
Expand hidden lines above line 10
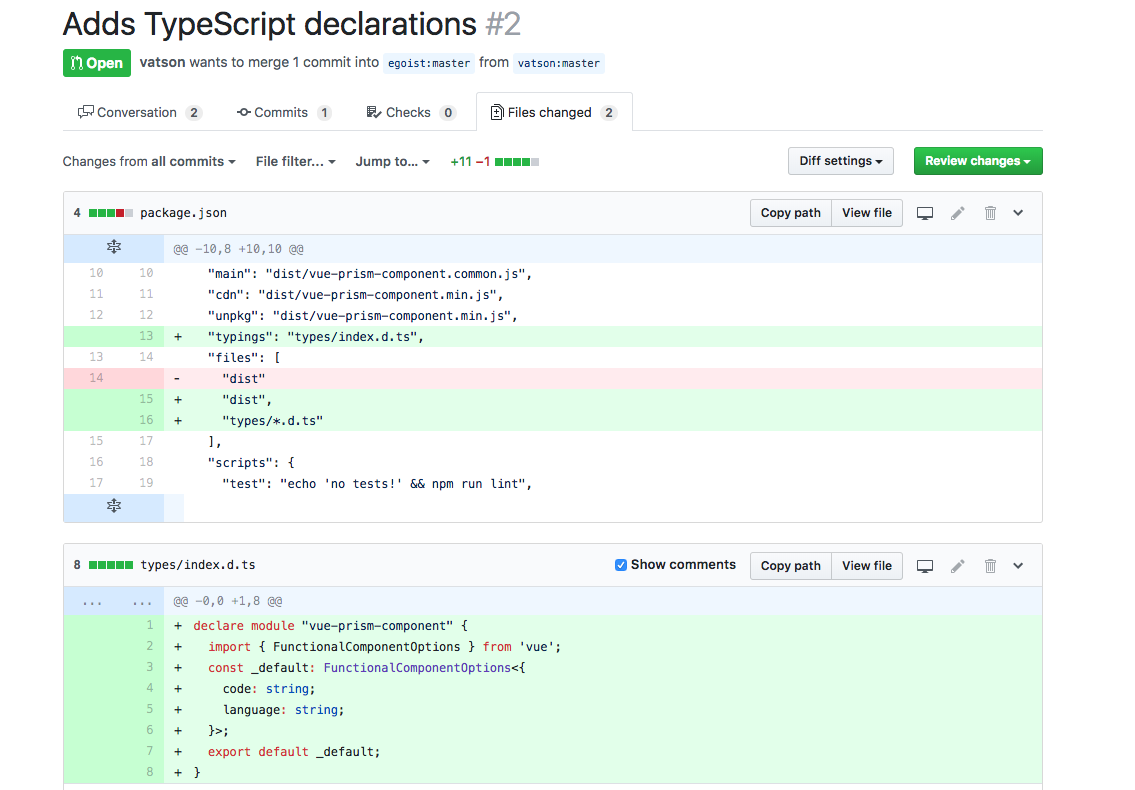point(114,248)
